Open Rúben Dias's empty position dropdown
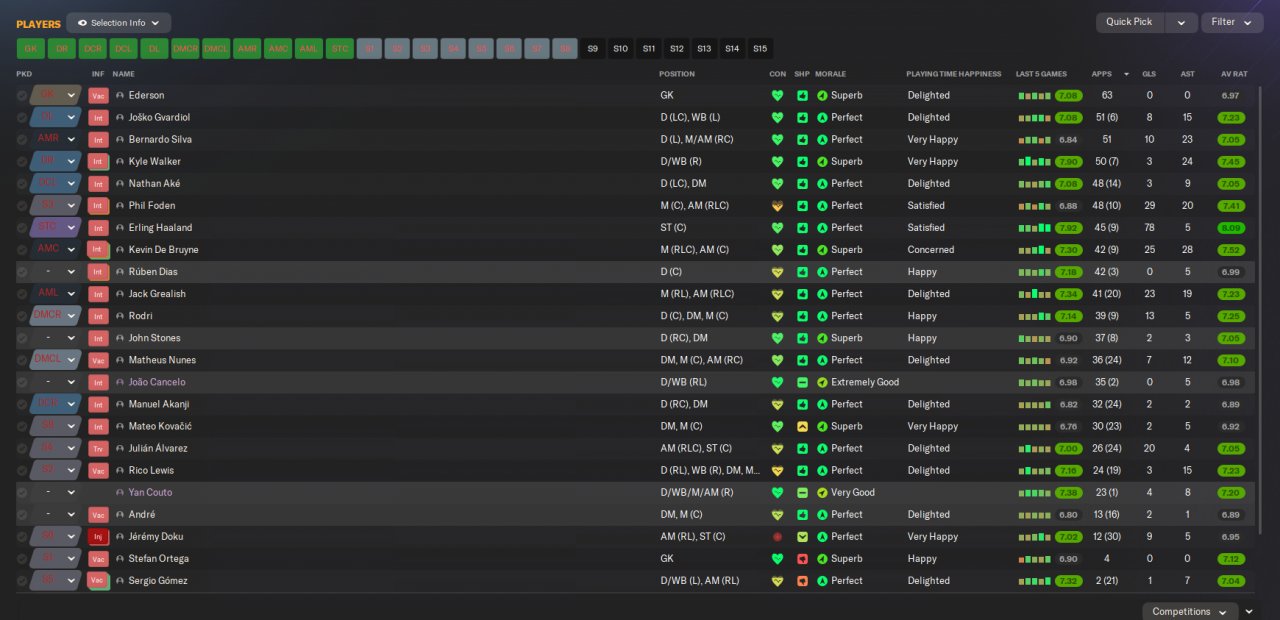The width and height of the screenshot is (1280, 620). pyautogui.click(x=55, y=272)
